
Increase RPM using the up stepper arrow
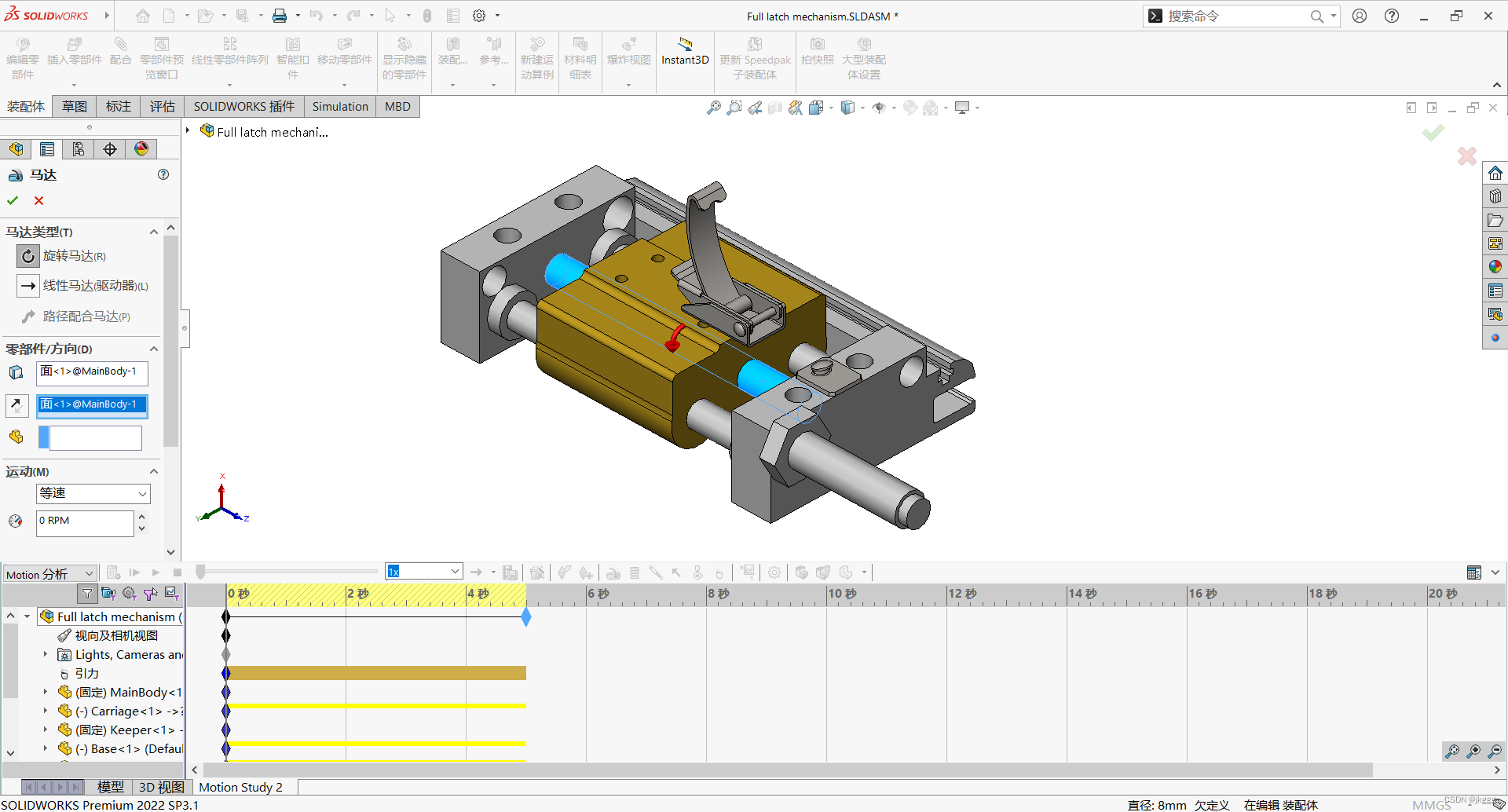click(x=142, y=518)
